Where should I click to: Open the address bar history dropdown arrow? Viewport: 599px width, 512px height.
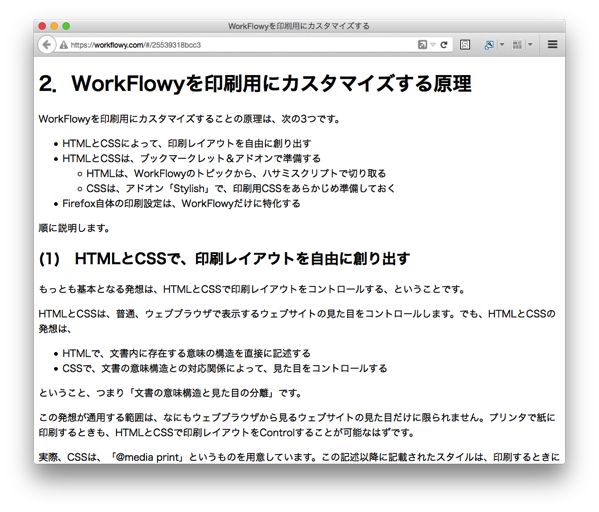click(433, 45)
